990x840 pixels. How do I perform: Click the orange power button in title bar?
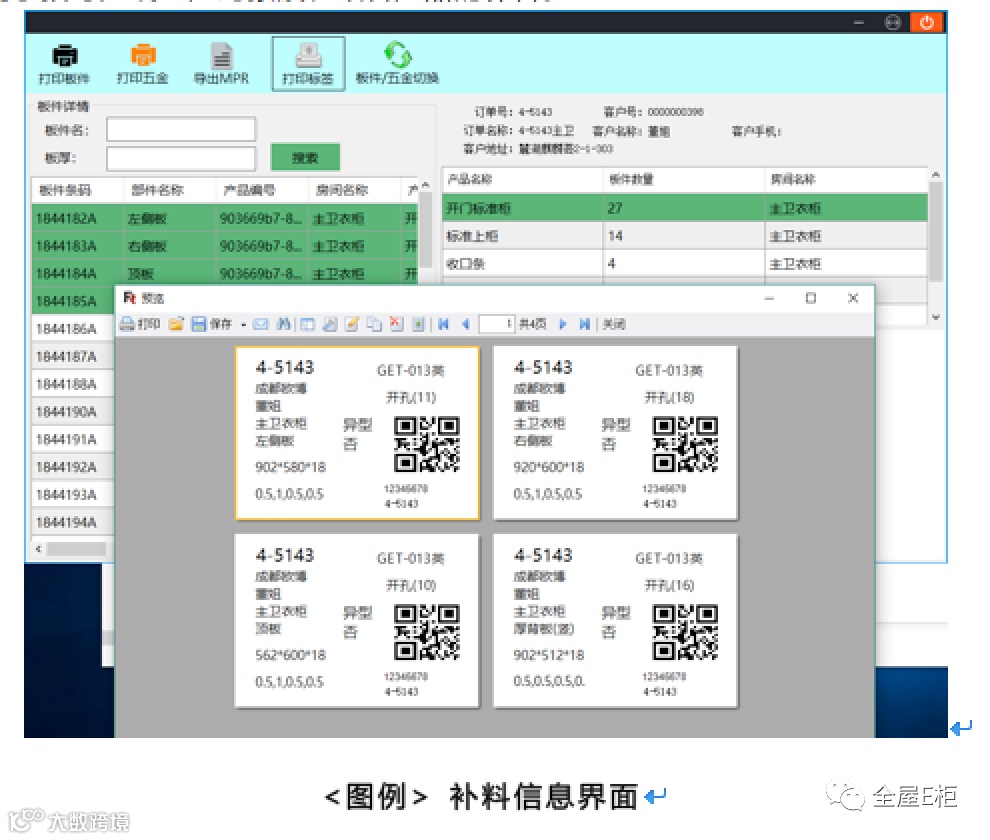point(927,23)
